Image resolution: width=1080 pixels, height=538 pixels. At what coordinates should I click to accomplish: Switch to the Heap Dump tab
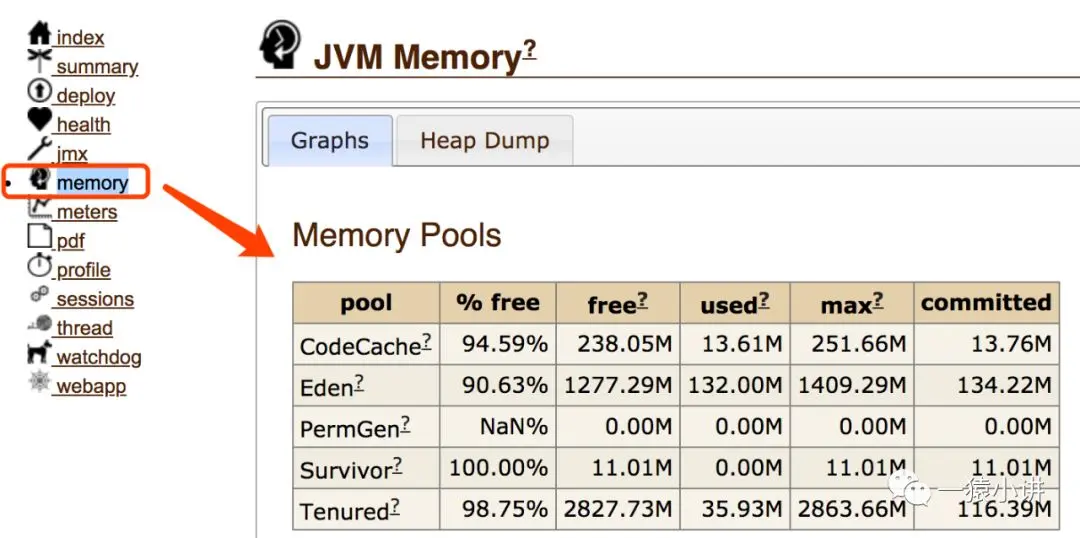485,141
